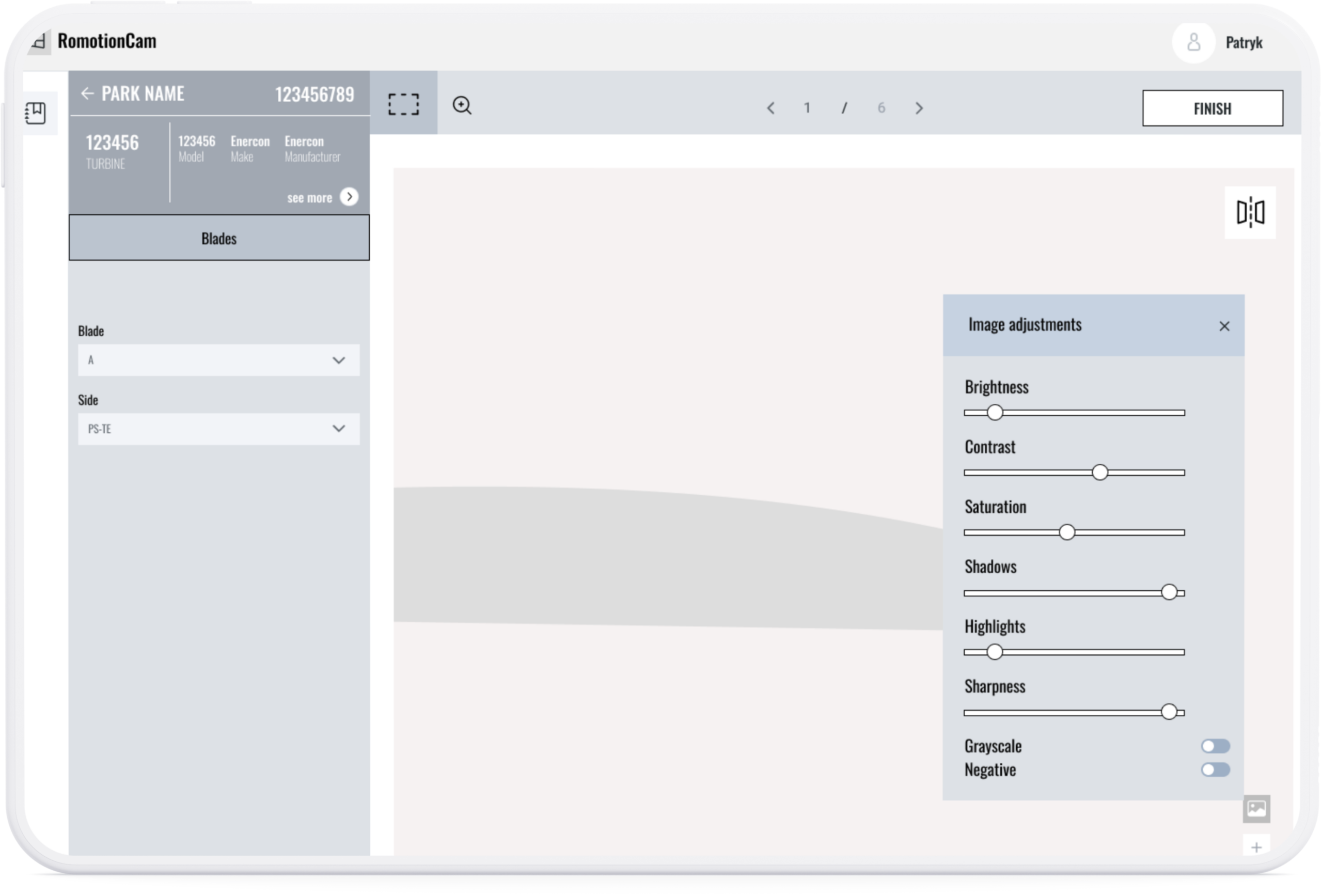Open Patryk user profile avatar
This screenshot has height=896, width=1322.
(x=1193, y=43)
